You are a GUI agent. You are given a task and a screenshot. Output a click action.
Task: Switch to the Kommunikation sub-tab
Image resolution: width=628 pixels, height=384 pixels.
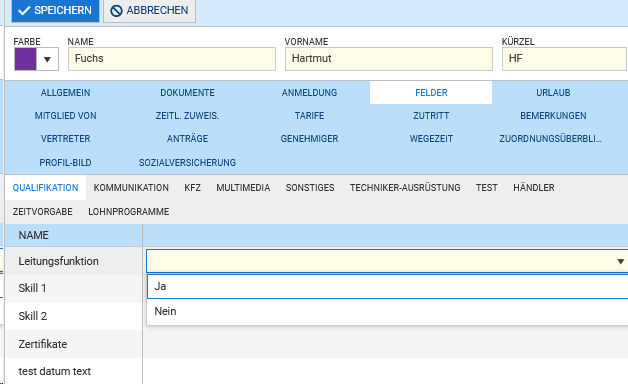(131, 188)
